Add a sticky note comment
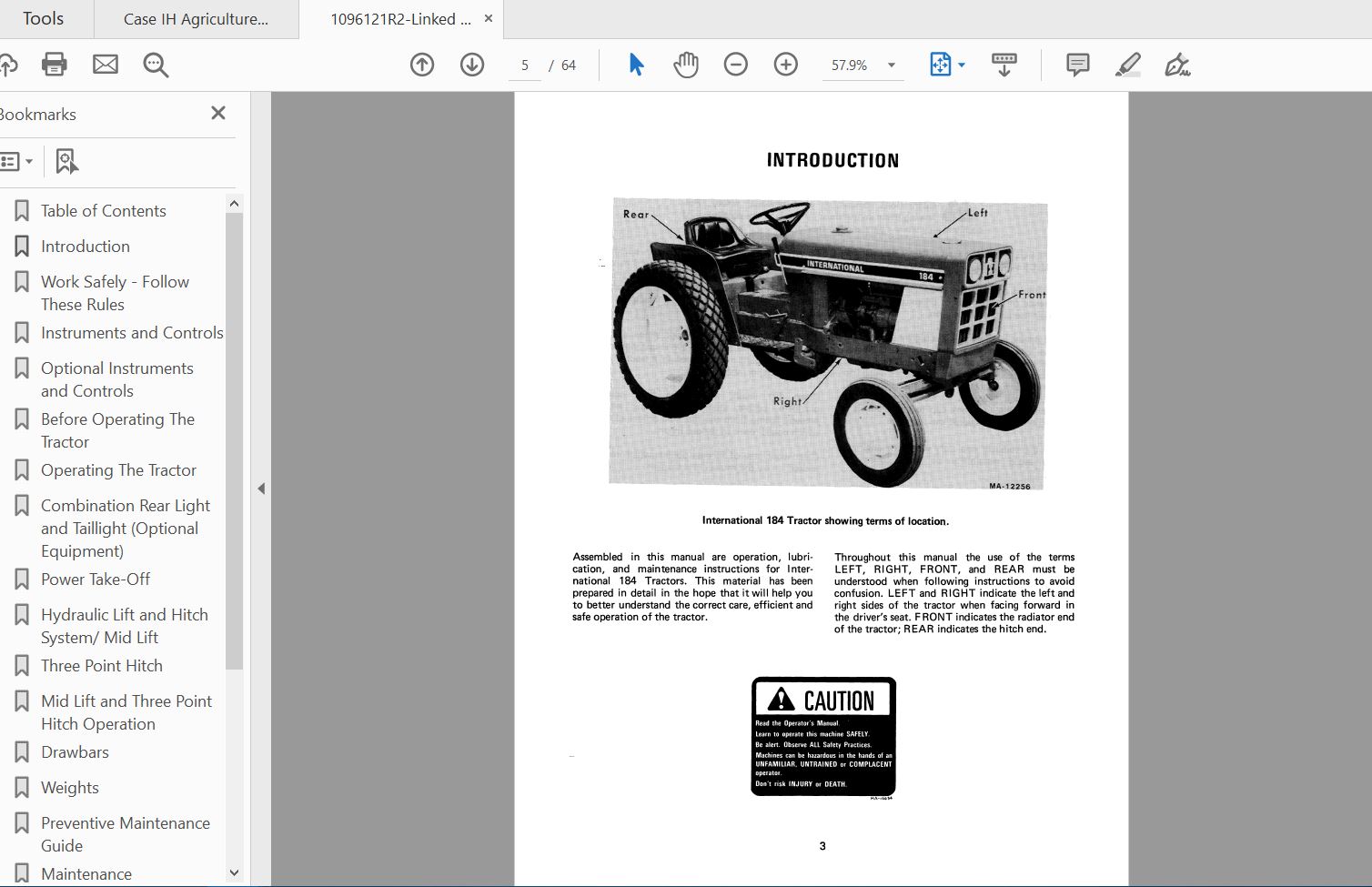 (x=1077, y=65)
